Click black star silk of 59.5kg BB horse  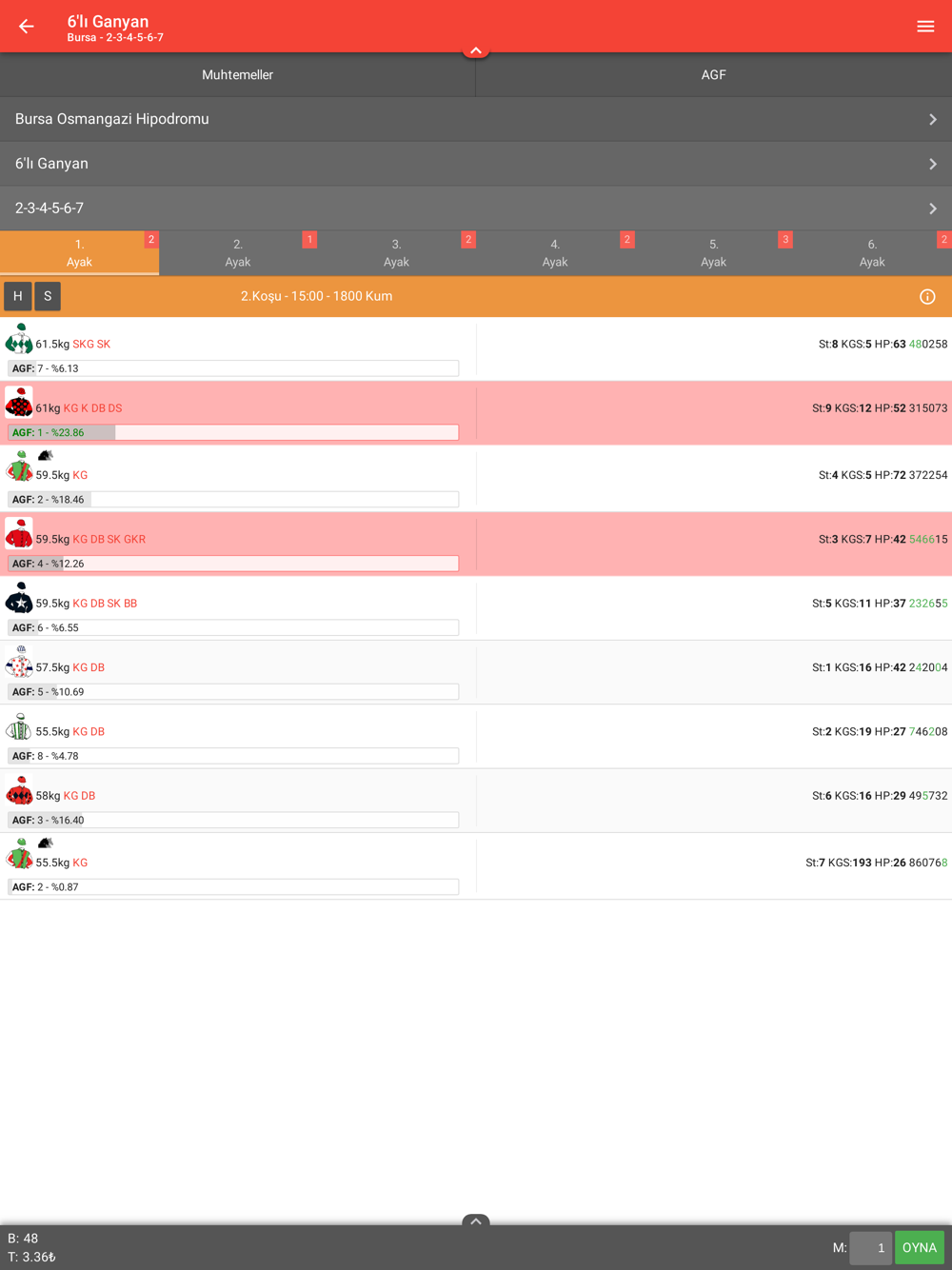tap(19, 598)
